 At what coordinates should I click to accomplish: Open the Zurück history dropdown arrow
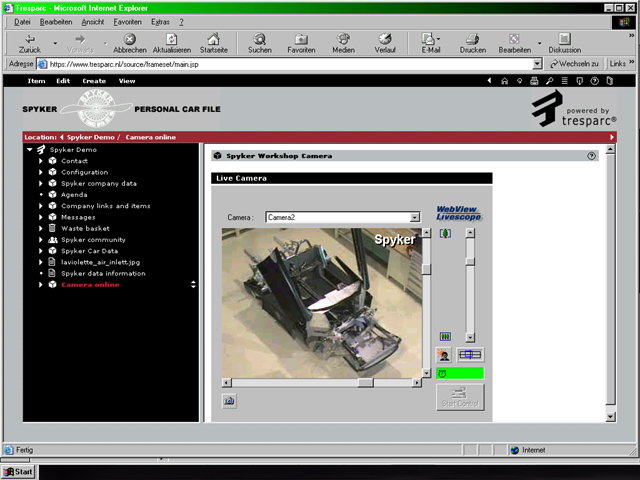click(55, 43)
